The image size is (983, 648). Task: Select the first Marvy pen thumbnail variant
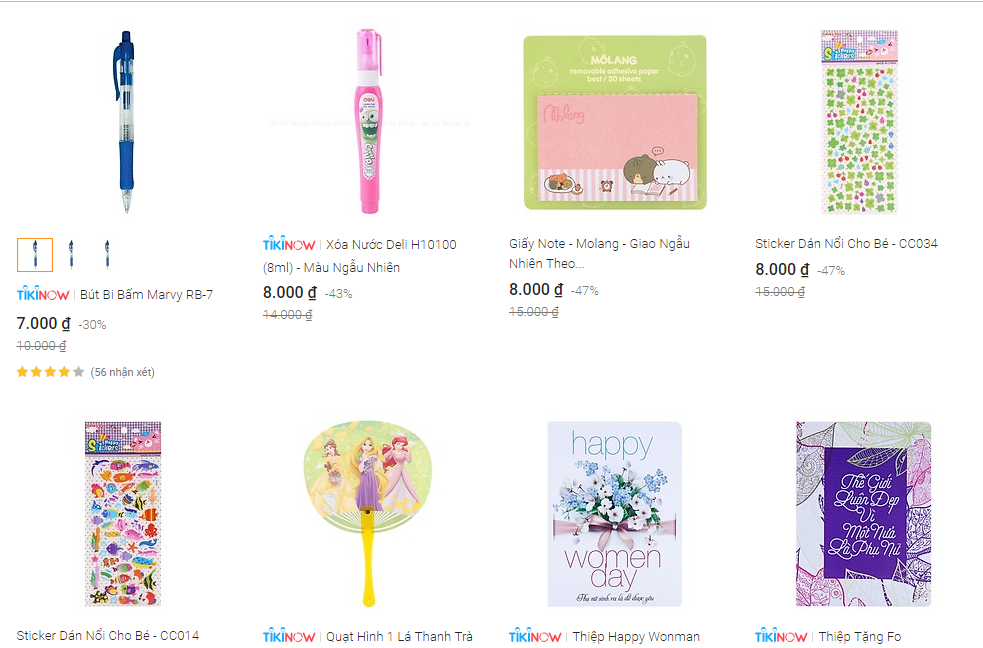pyautogui.click(x=35, y=255)
